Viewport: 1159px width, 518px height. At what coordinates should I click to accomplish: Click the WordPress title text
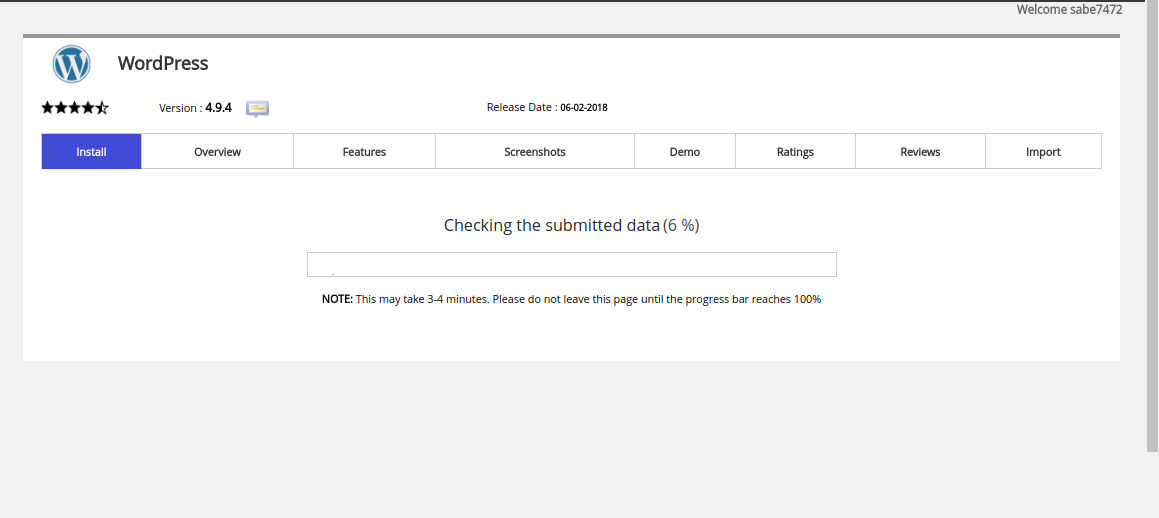pos(163,63)
